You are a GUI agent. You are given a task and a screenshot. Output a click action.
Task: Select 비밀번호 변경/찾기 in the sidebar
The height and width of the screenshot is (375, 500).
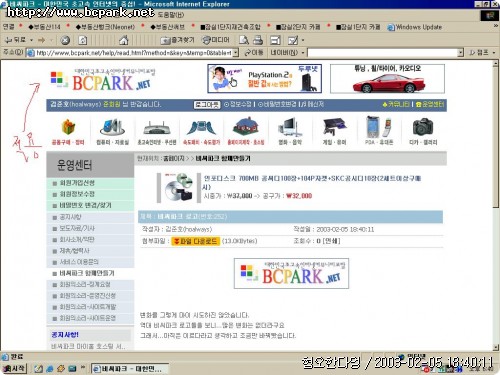[90, 205]
